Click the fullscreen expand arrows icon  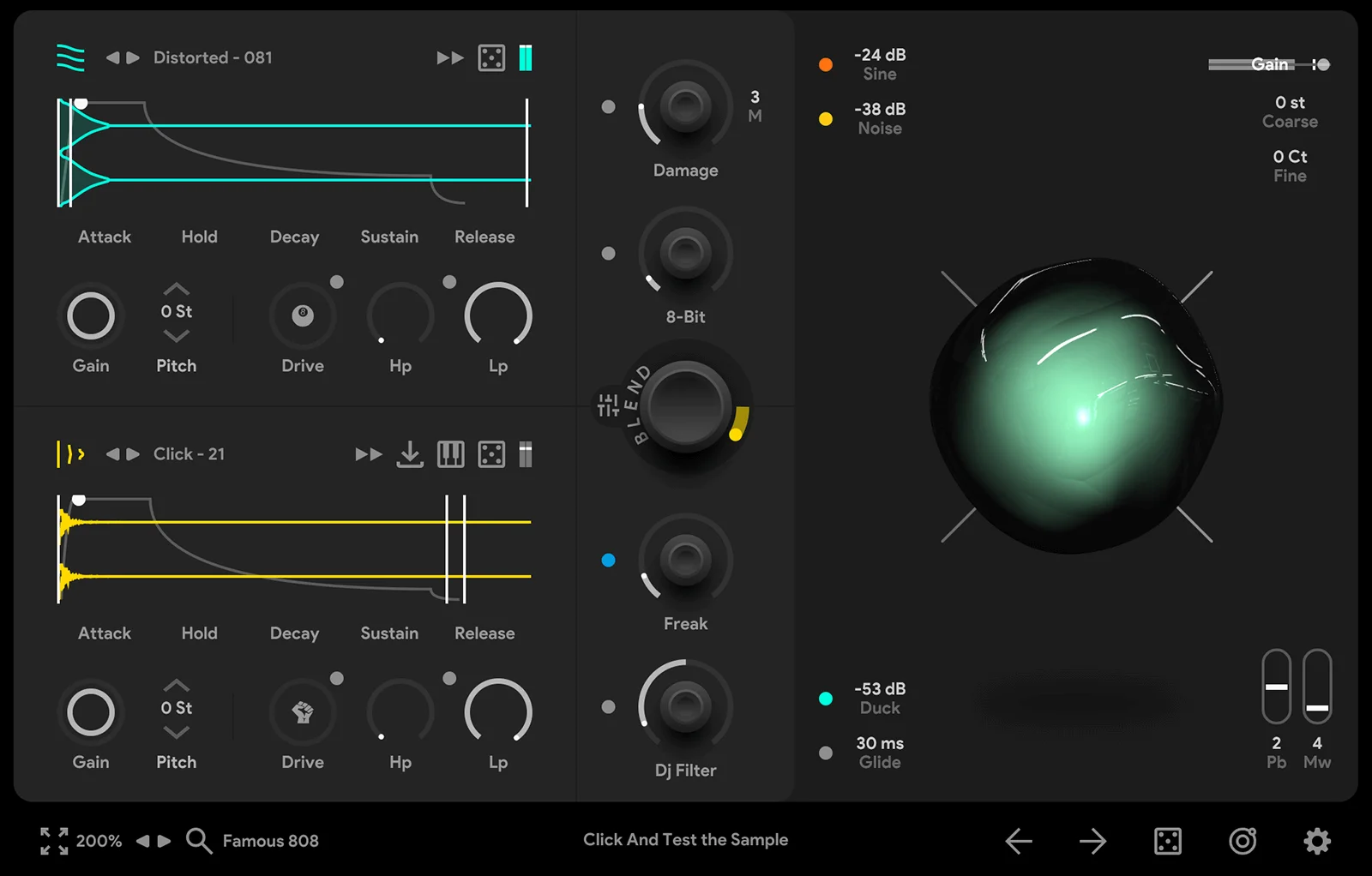pyautogui.click(x=54, y=841)
